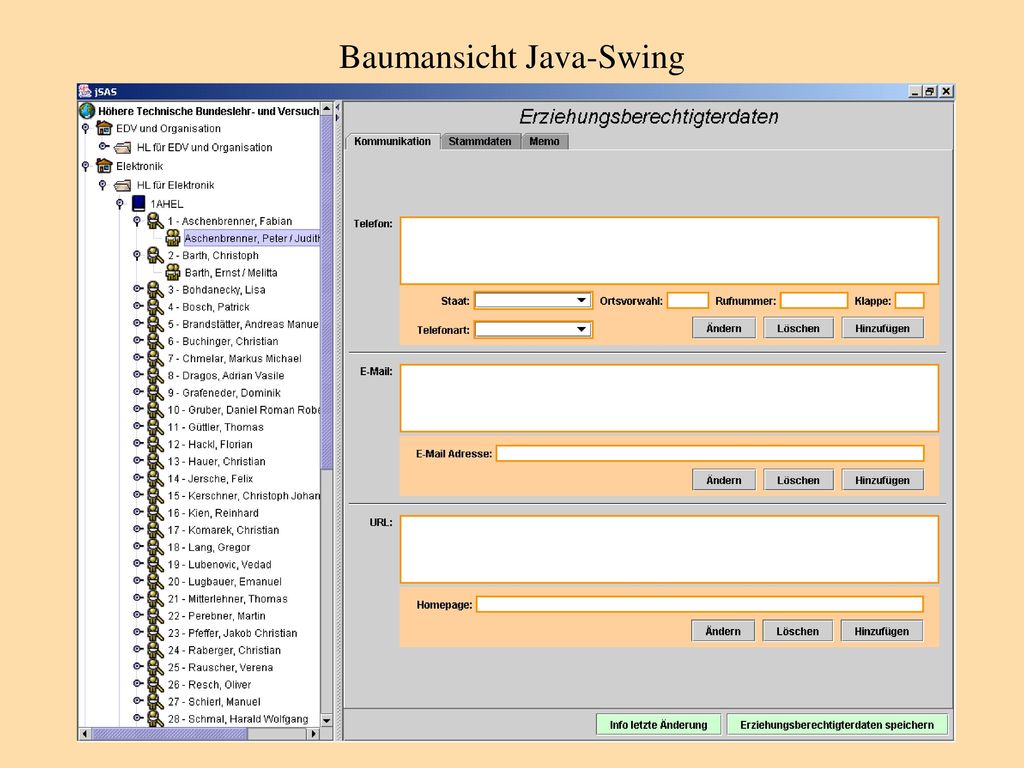The width and height of the screenshot is (1024, 768).
Task: Click the tree scroll-up arrow
Action: click(327, 108)
